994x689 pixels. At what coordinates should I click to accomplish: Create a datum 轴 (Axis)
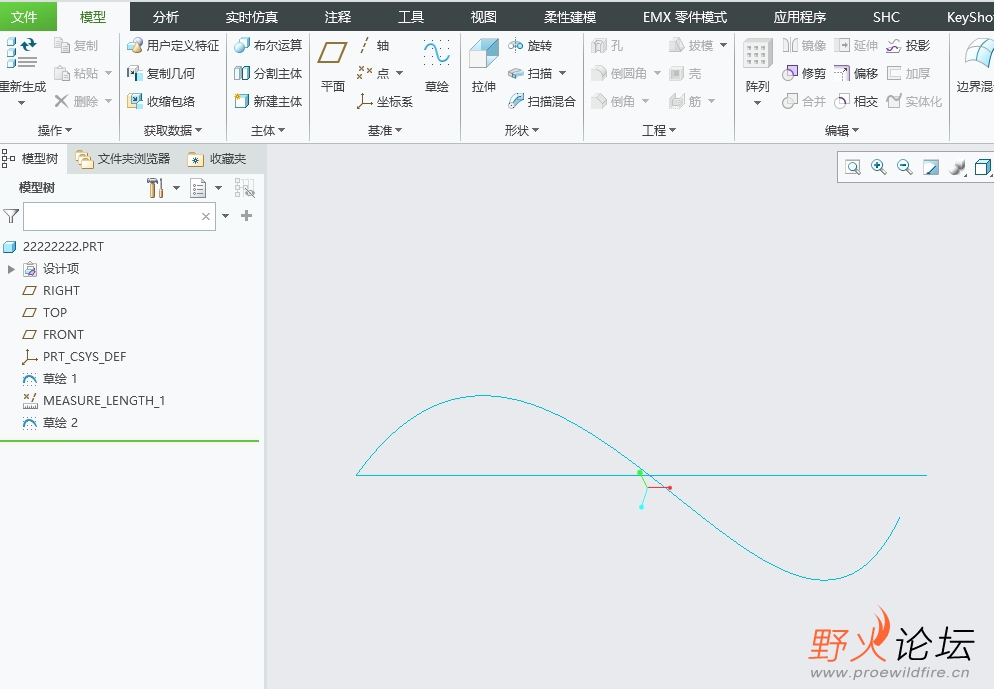pyautogui.click(x=373, y=46)
